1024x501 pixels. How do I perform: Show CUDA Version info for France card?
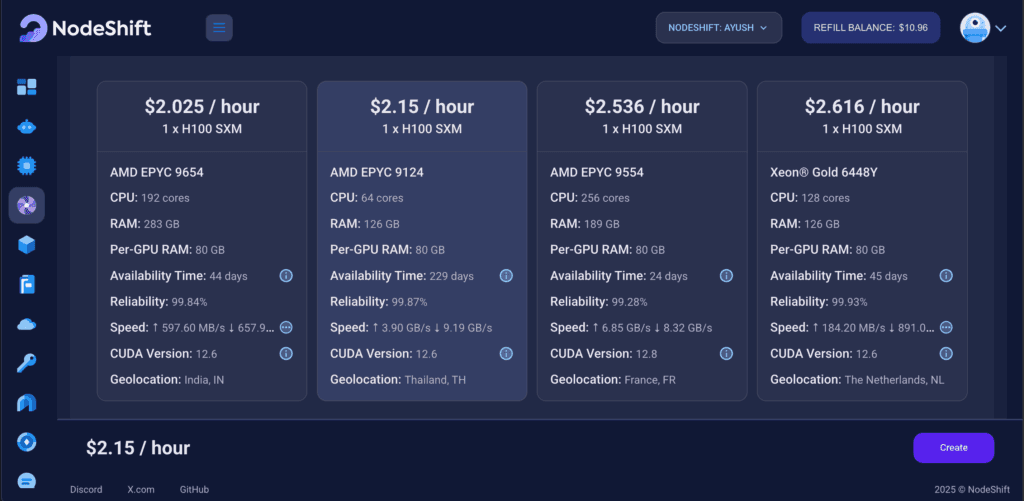coord(726,353)
